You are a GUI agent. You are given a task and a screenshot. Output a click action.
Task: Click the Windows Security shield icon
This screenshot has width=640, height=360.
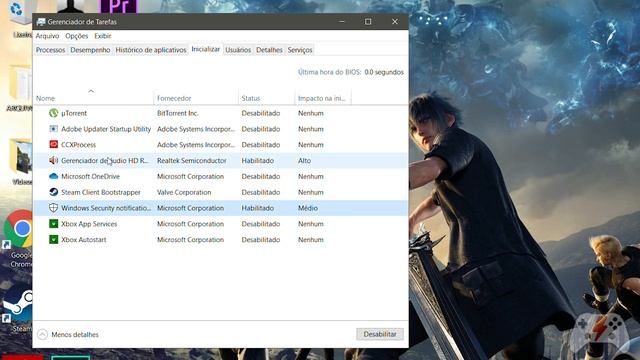[x=53, y=208]
